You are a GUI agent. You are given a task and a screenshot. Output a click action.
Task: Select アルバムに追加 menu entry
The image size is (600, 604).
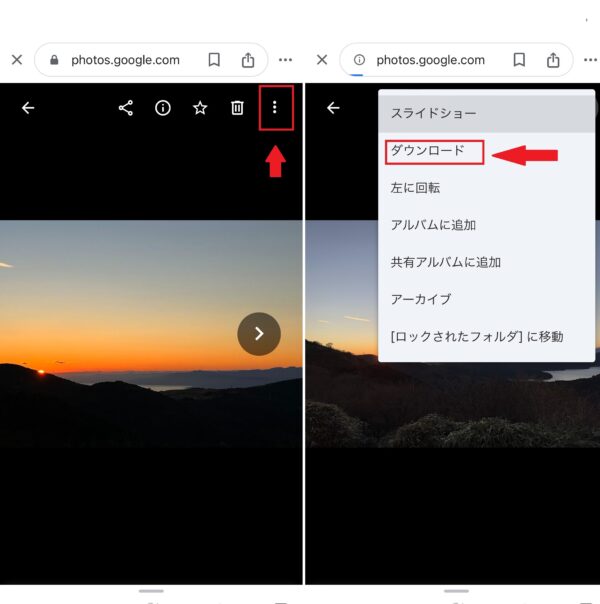coord(486,225)
